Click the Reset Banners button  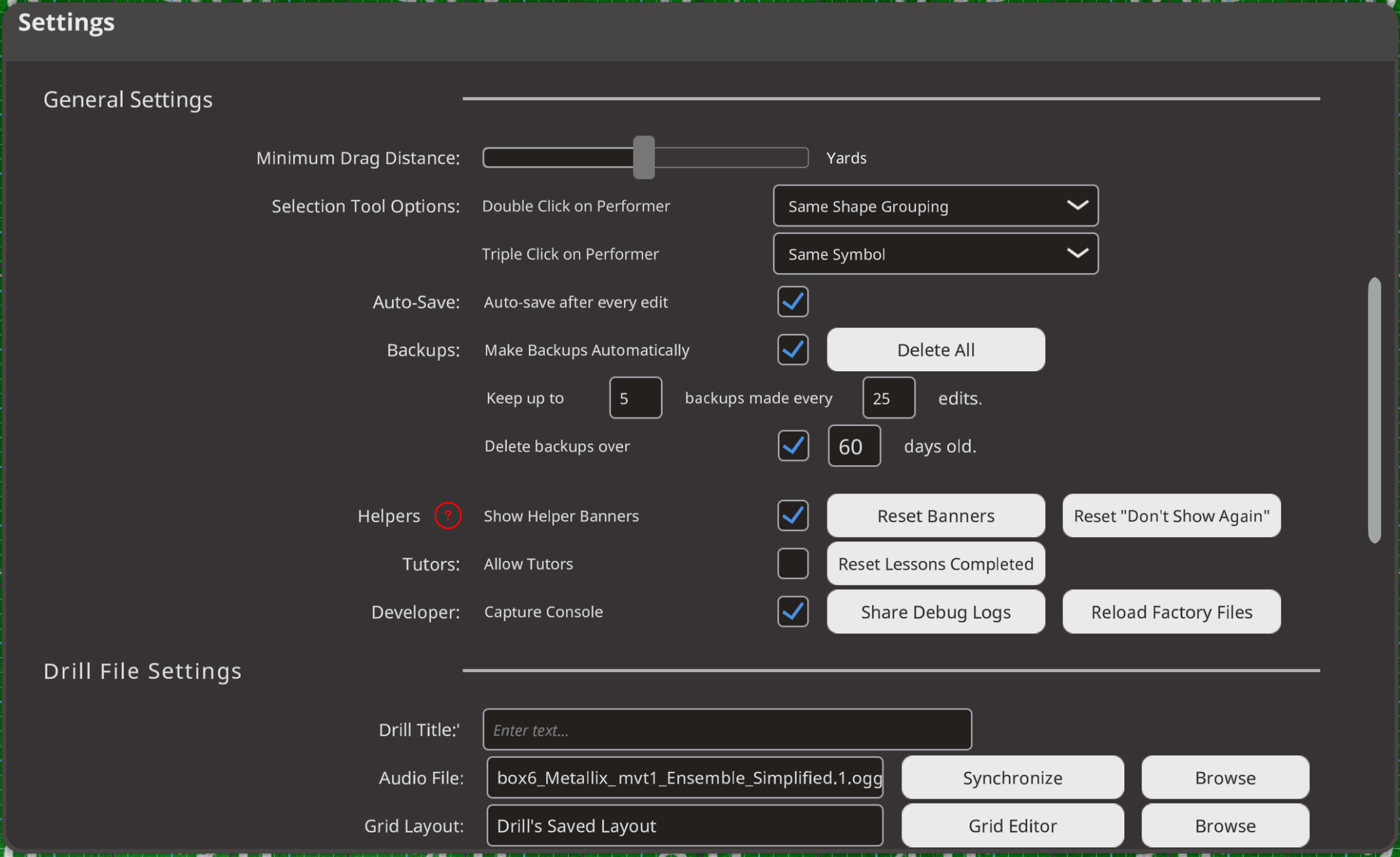[x=935, y=515]
